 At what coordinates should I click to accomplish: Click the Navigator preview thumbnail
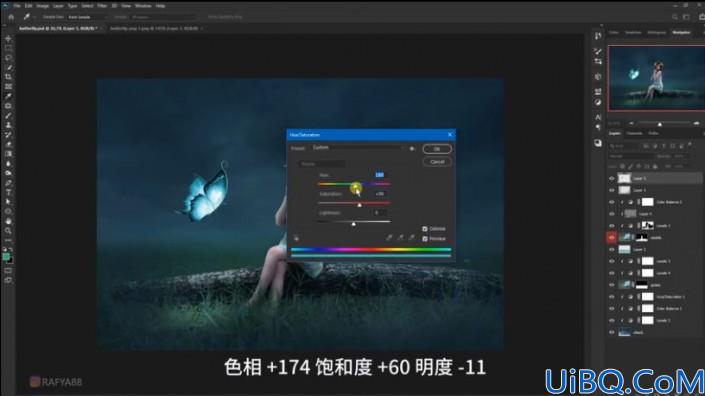[656, 78]
